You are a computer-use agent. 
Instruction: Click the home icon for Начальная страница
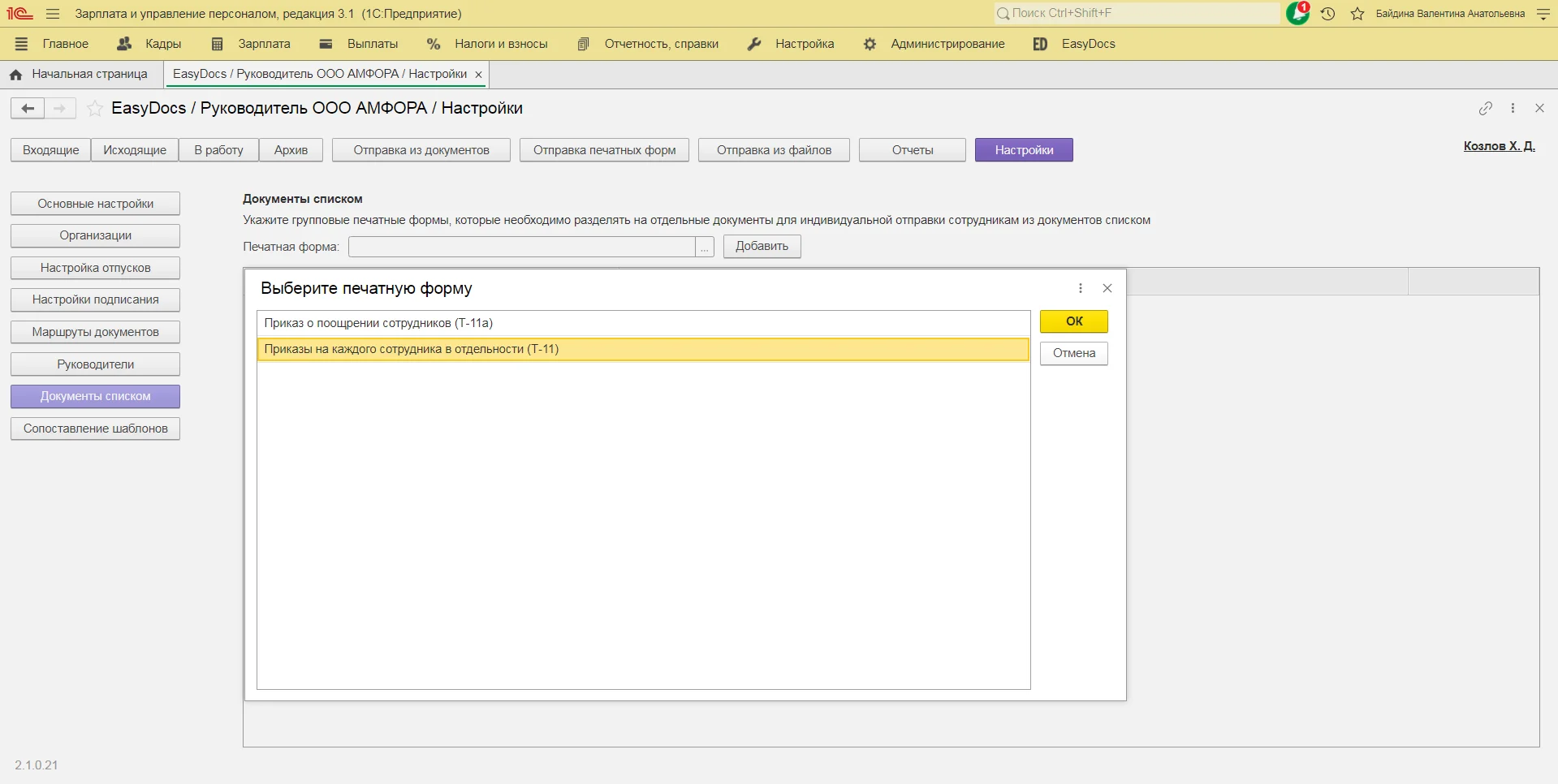(x=15, y=75)
